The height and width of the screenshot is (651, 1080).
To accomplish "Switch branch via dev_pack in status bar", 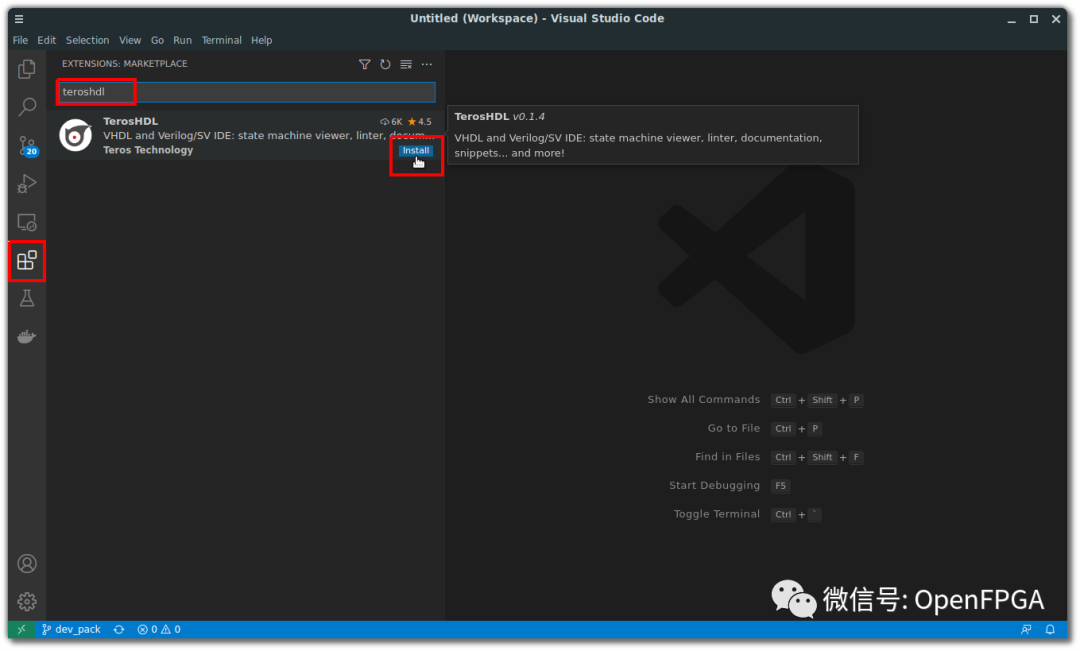I will pos(72,630).
